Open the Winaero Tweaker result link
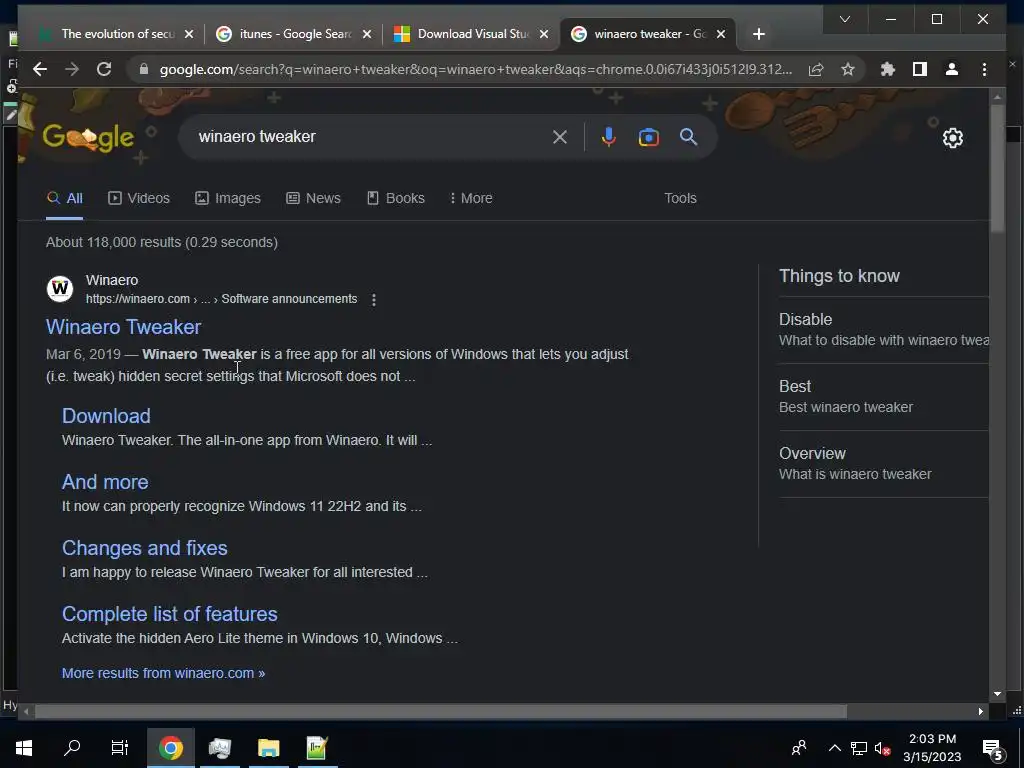 pos(123,327)
